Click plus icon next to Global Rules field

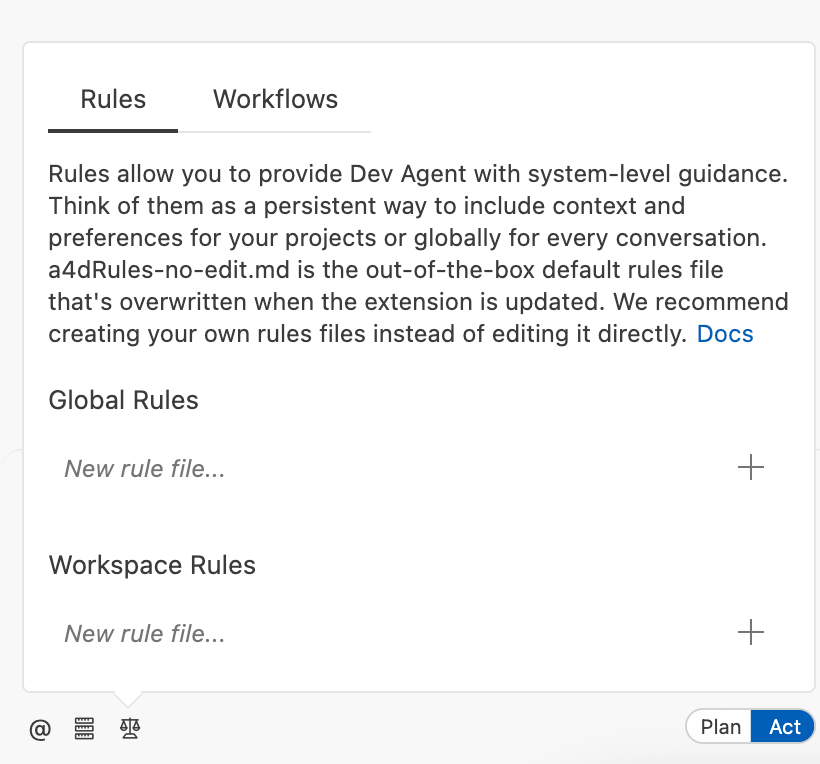click(x=750, y=467)
